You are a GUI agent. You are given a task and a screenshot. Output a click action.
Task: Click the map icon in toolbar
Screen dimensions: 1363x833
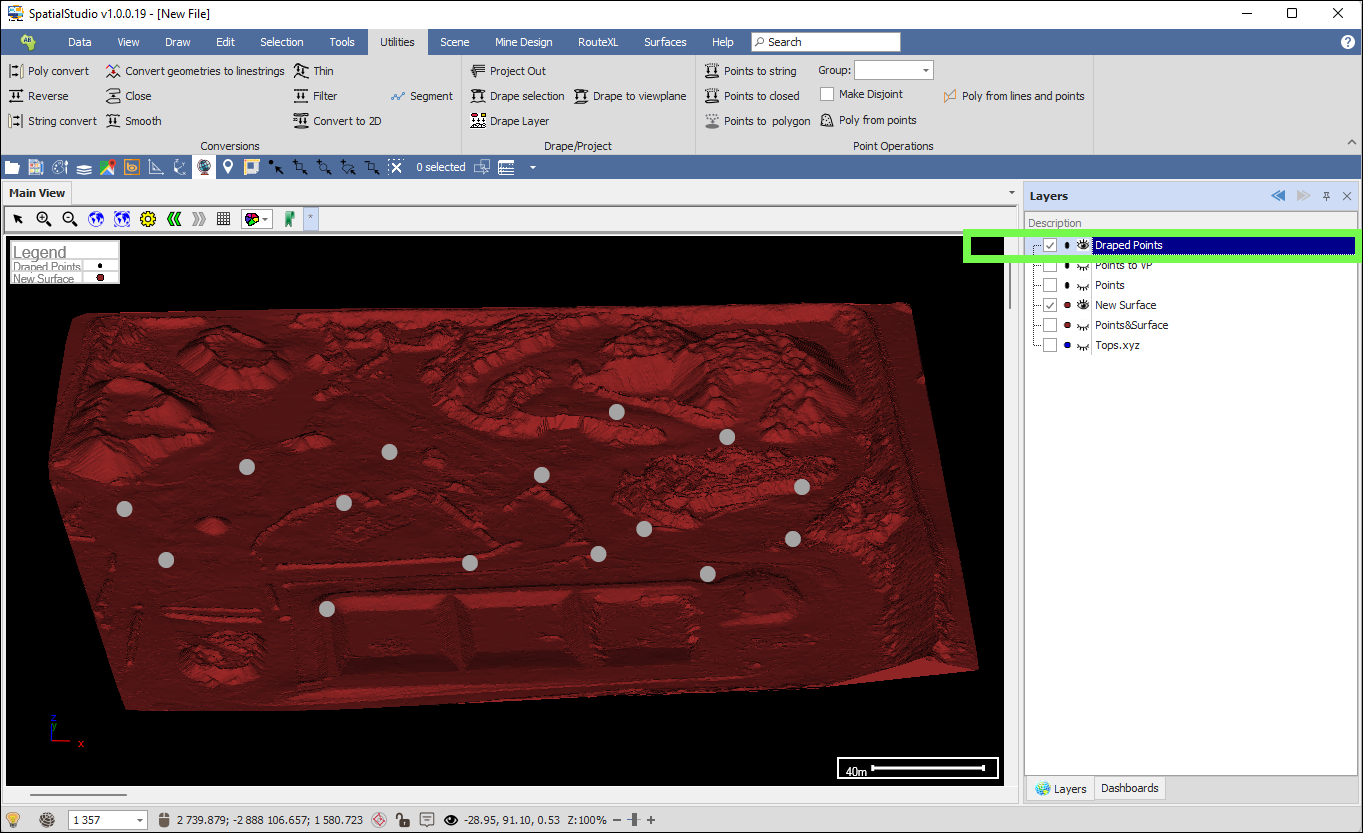pos(108,167)
